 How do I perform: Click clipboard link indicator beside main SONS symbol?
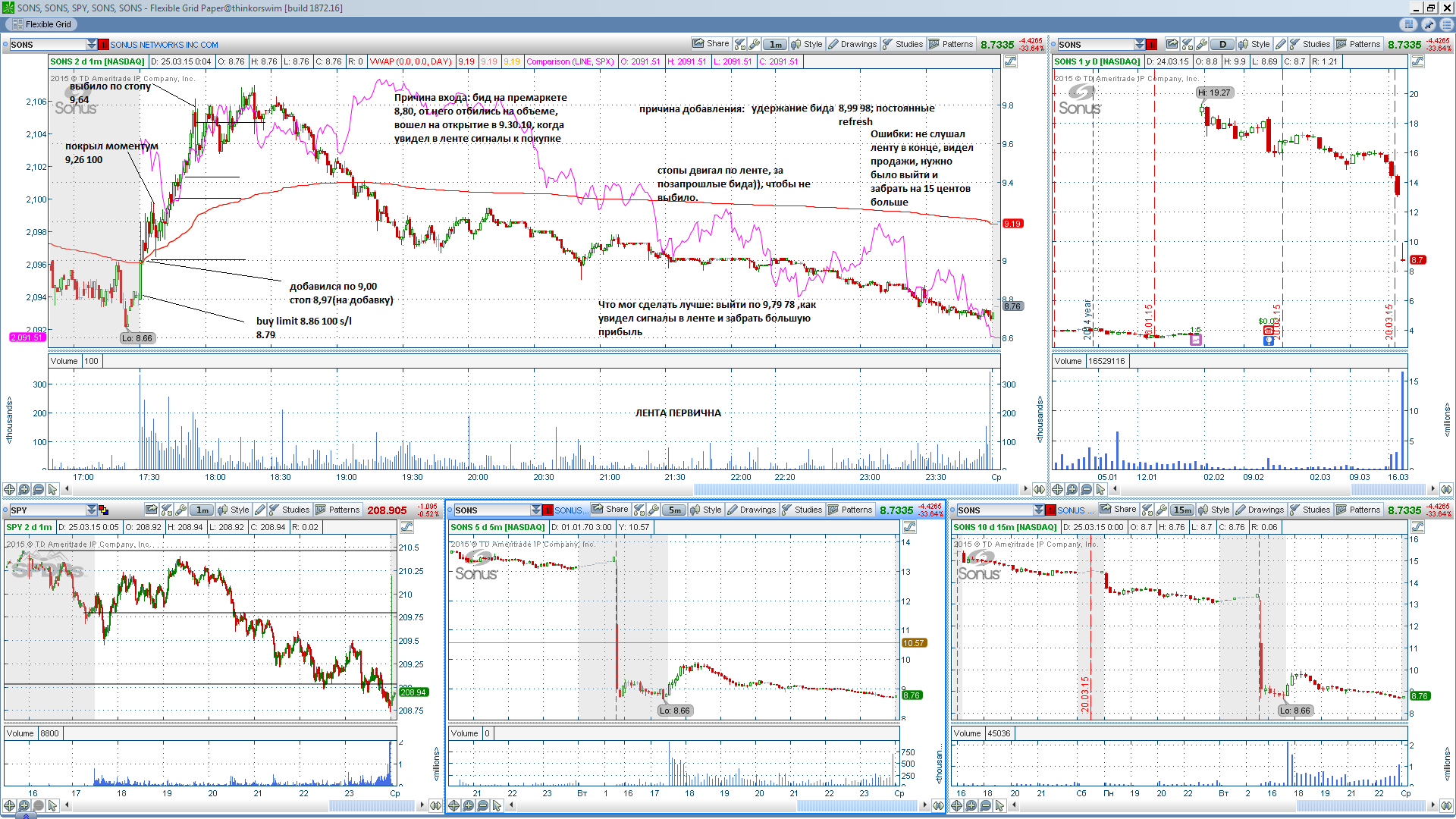(104, 45)
